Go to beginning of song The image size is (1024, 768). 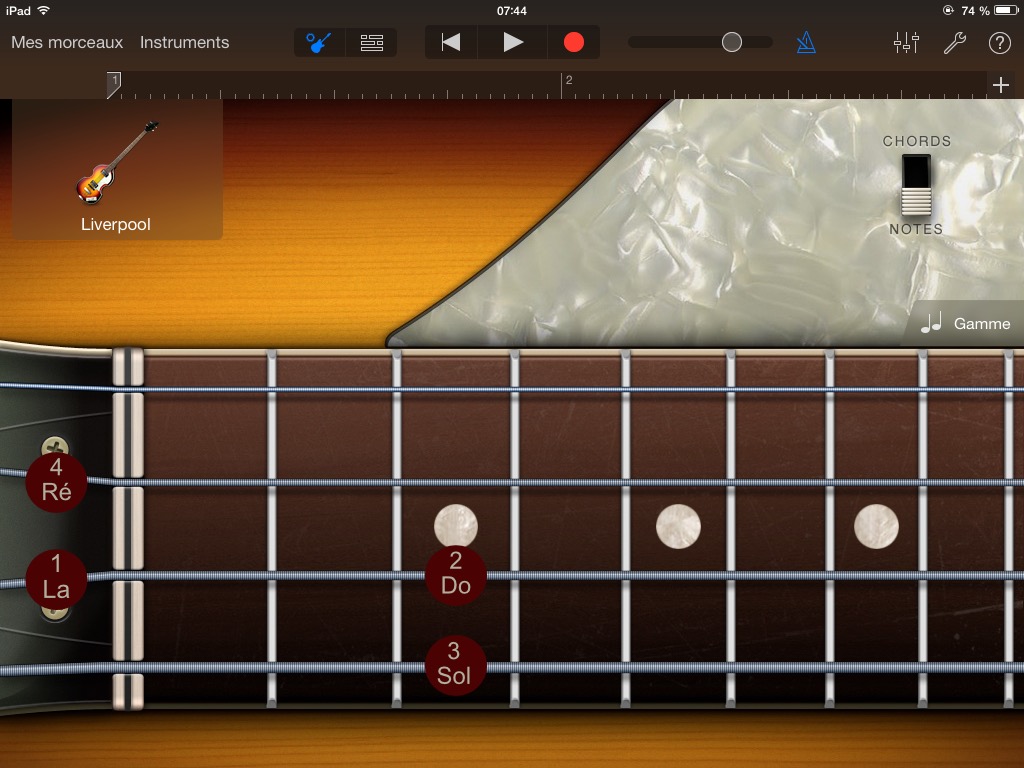[x=451, y=42]
